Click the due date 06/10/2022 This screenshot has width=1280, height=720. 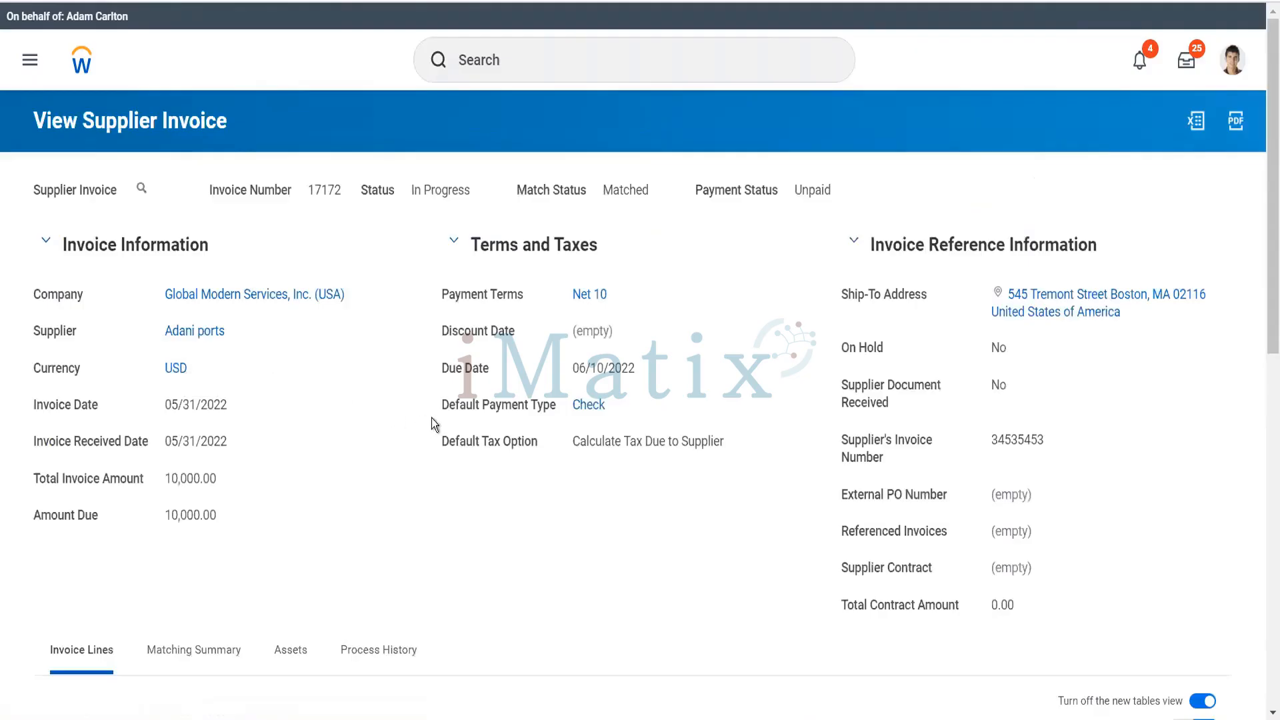click(603, 368)
